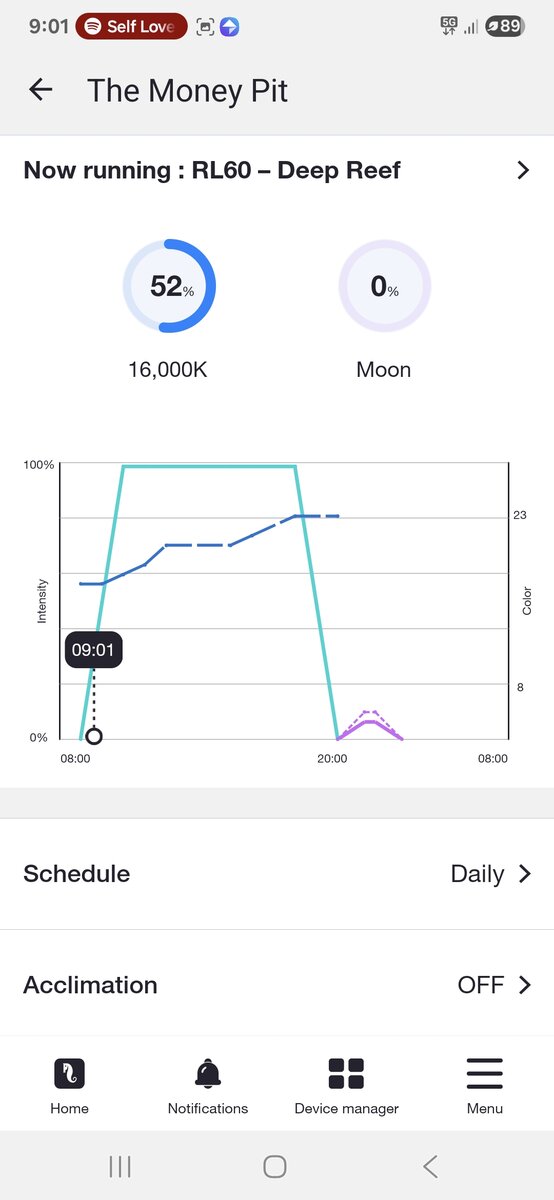
Task: Select the 52% 16,000K intensity dial
Action: click(169, 286)
